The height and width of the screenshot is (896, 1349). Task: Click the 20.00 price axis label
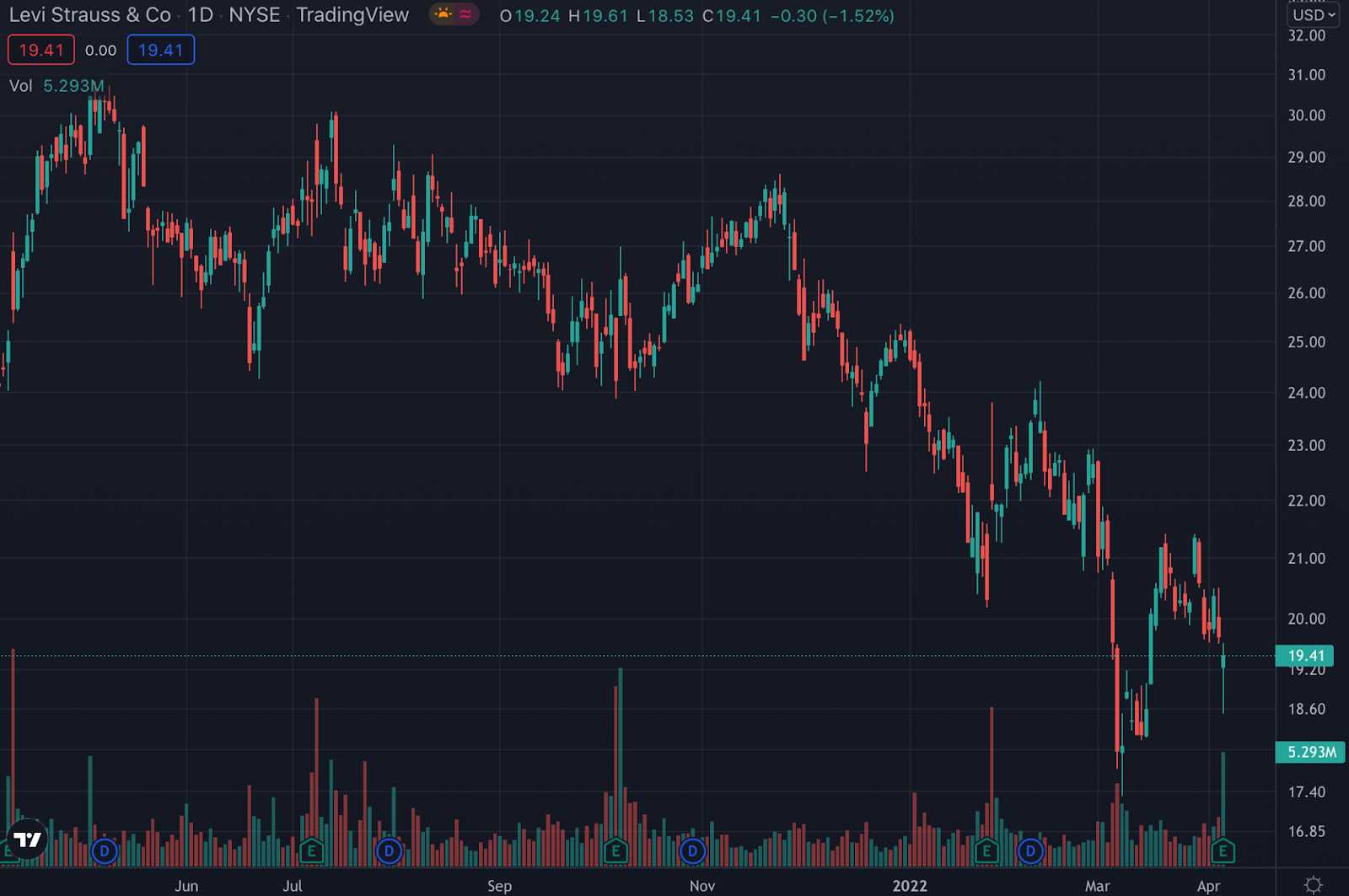click(1306, 619)
